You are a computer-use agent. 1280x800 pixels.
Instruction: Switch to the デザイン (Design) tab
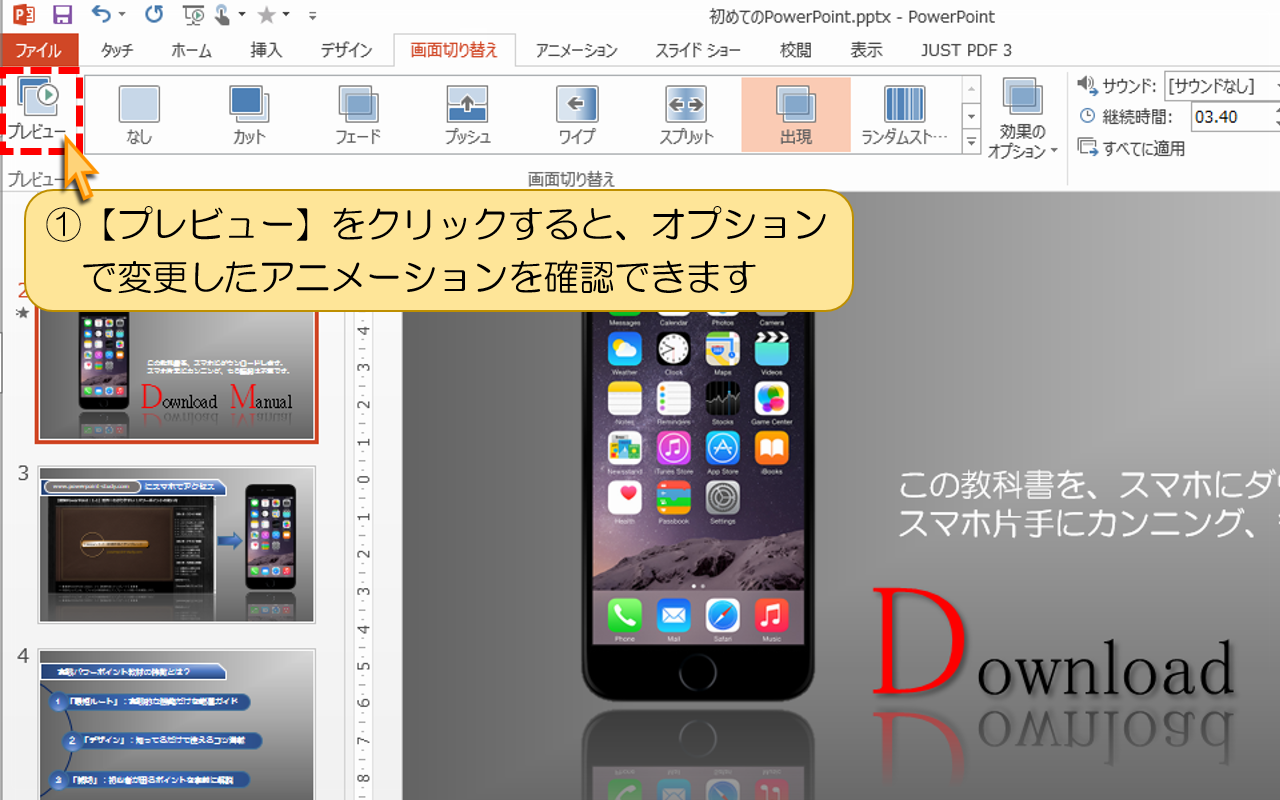346,50
